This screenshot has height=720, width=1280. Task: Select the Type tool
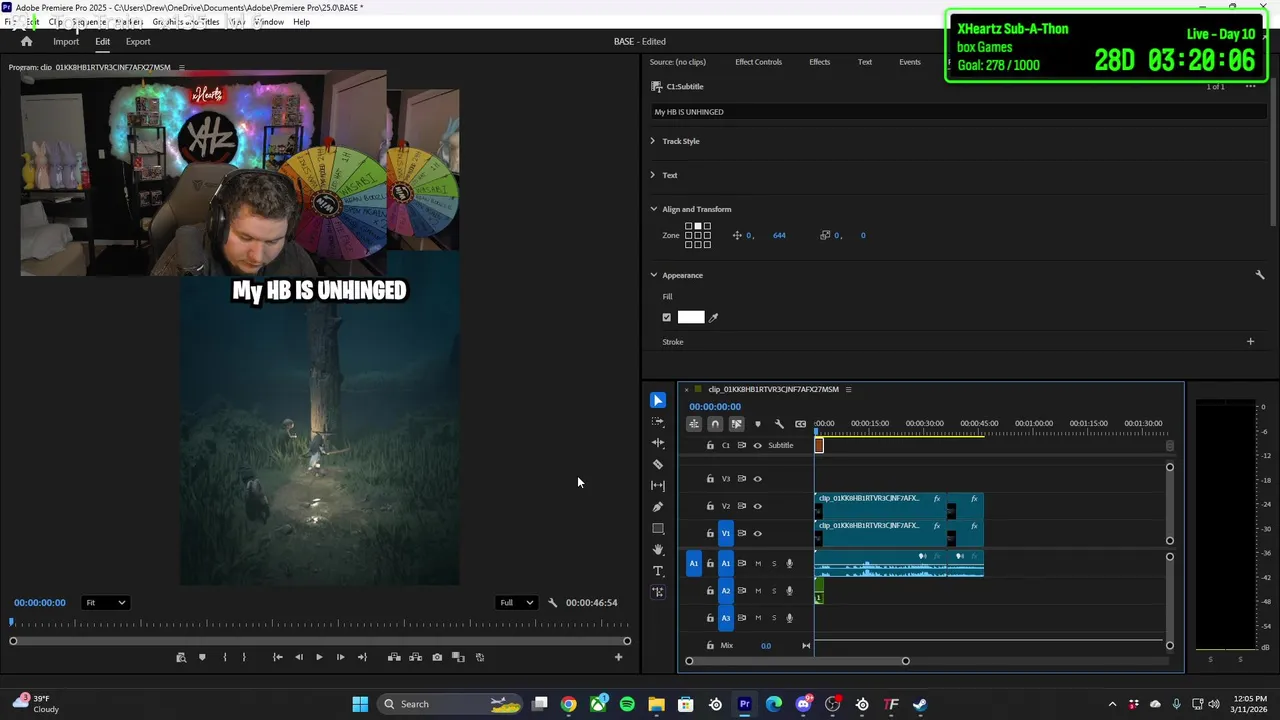point(658,571)
